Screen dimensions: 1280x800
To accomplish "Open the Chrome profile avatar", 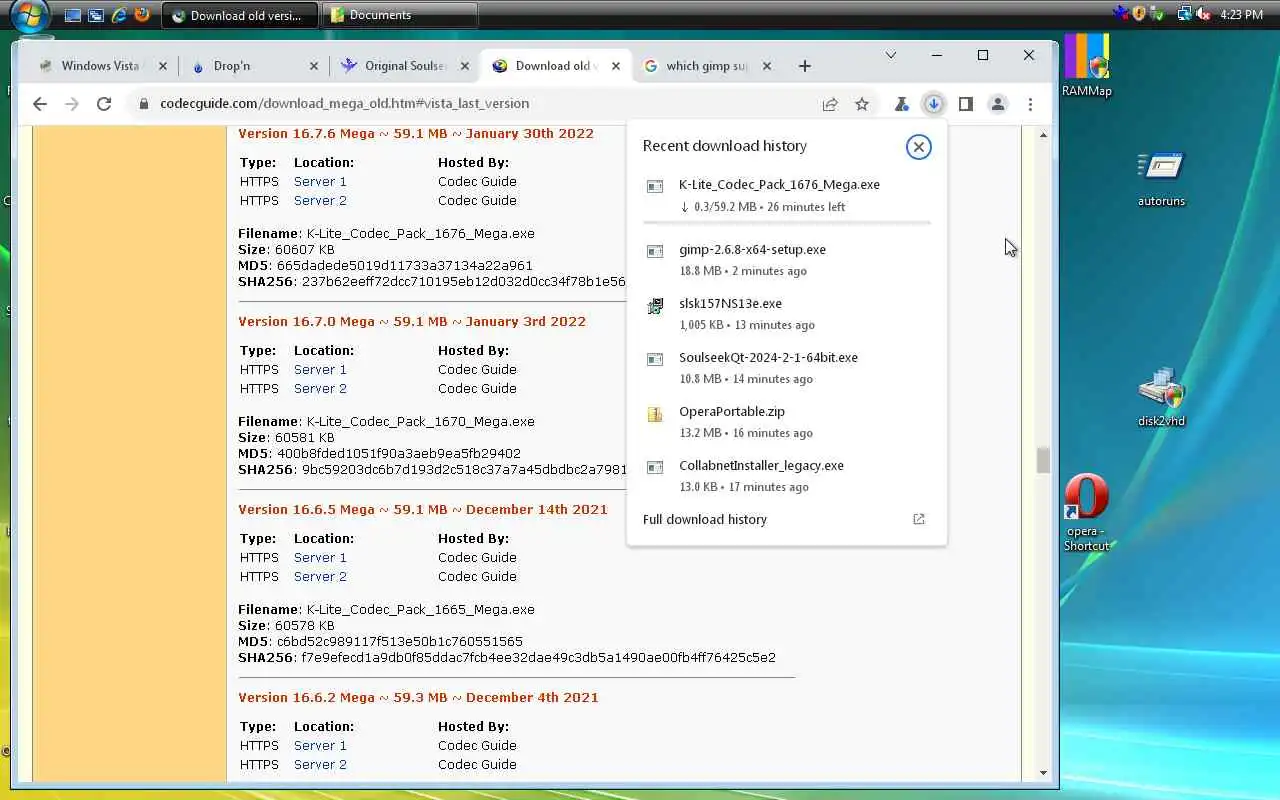I will pyautogui.click(x=997, y=104).
